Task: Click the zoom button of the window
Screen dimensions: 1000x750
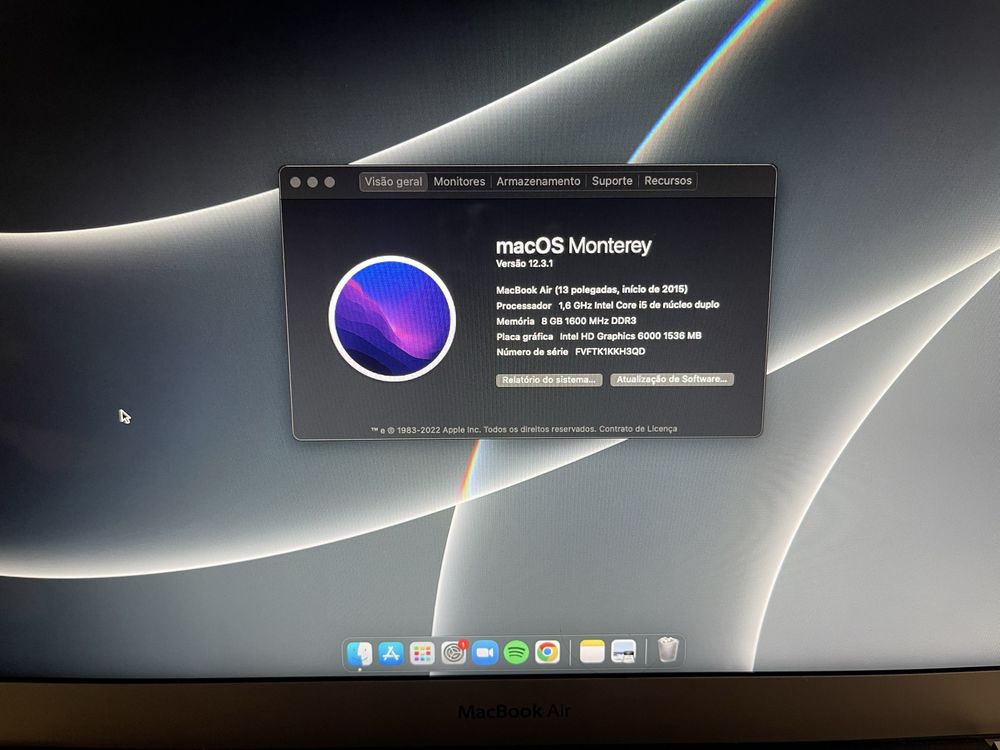Action: 330,182
